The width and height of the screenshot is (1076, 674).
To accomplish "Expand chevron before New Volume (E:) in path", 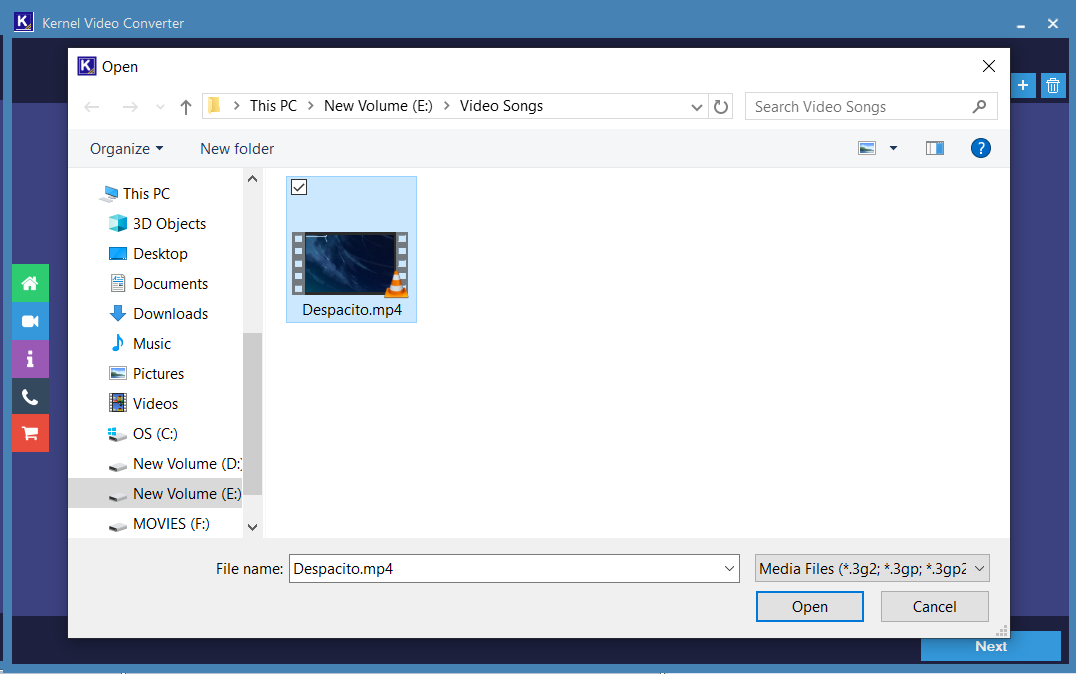I will tap(311, 106).
